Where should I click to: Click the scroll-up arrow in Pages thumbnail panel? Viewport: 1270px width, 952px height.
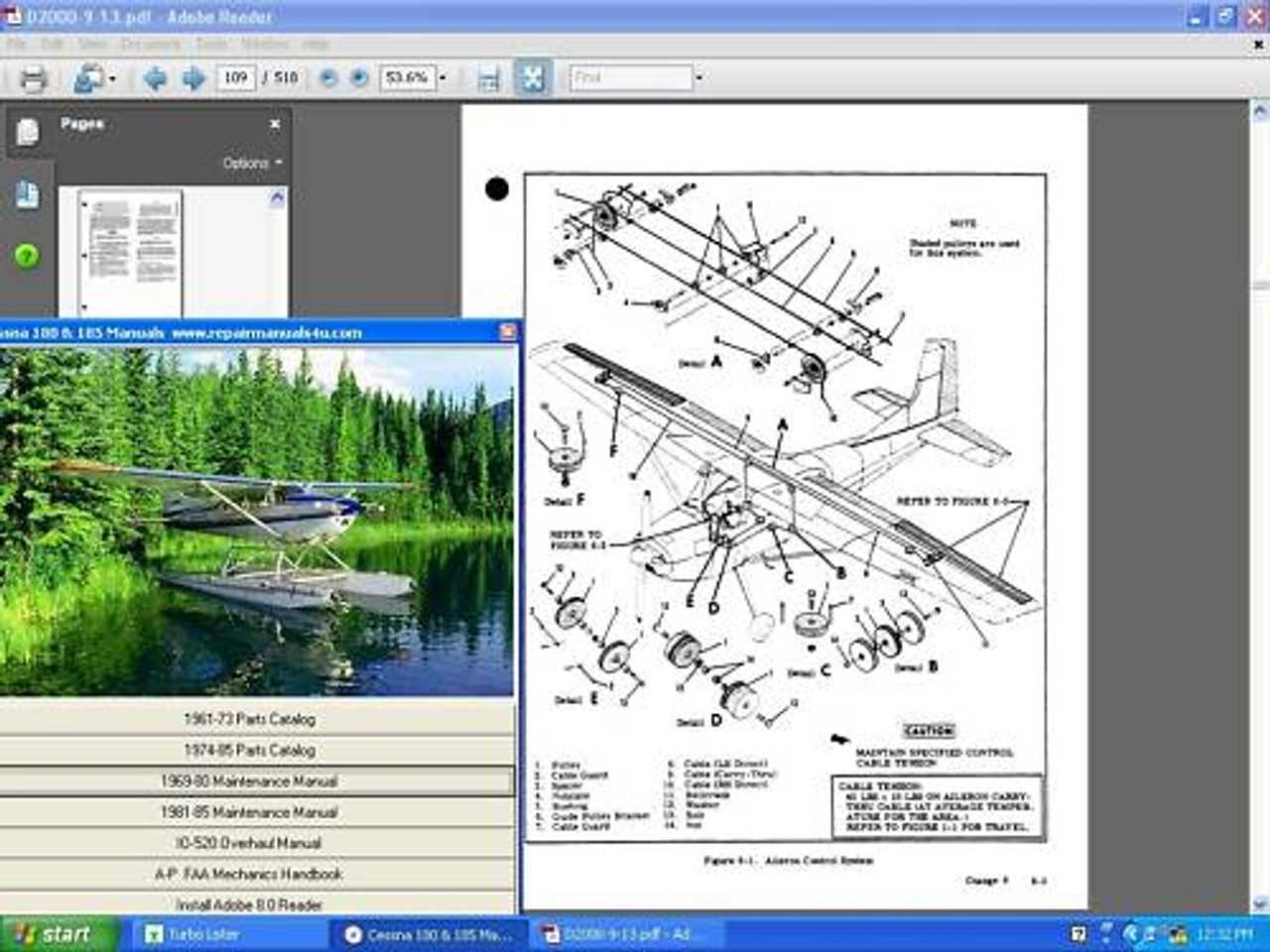tap(278, 197)
